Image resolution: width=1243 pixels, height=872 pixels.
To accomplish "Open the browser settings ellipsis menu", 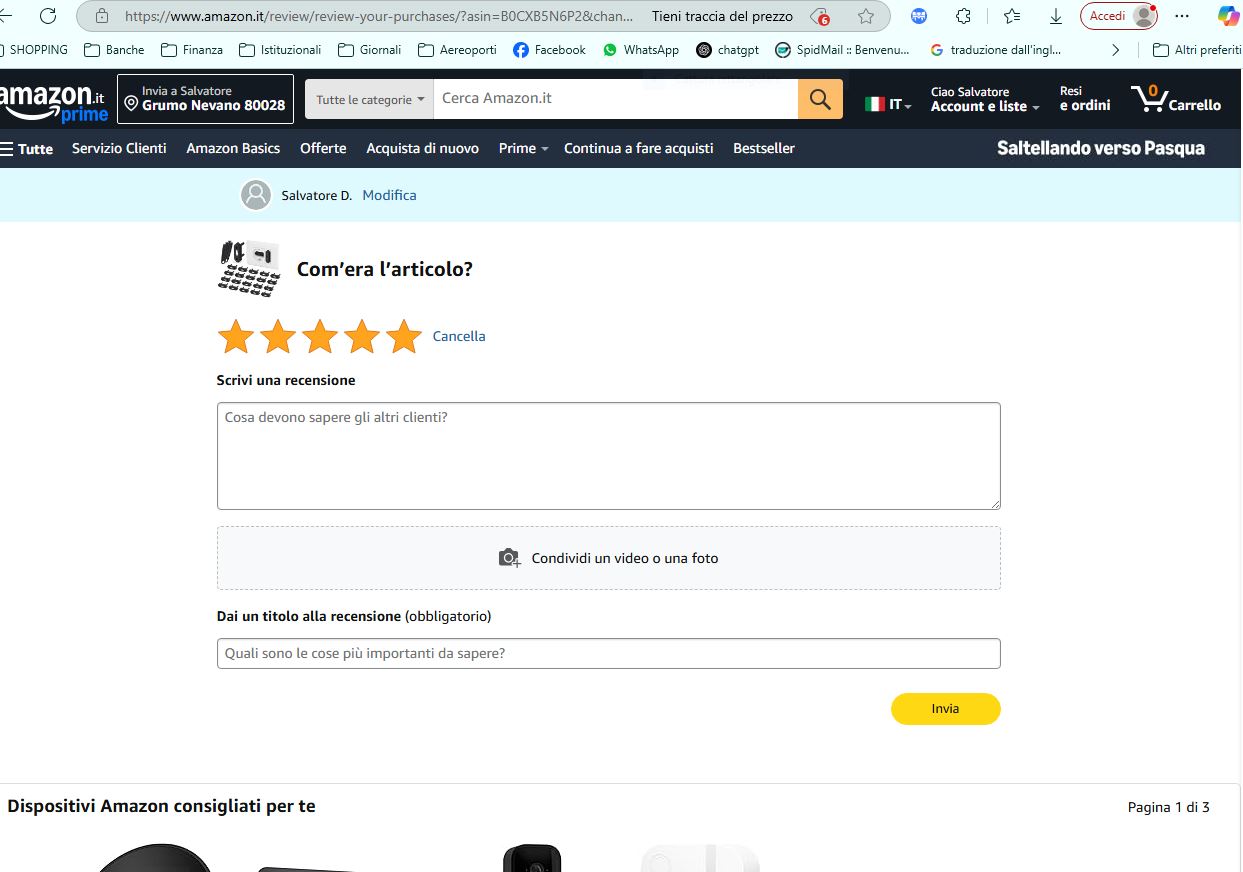I will (x=1182, y=16).
